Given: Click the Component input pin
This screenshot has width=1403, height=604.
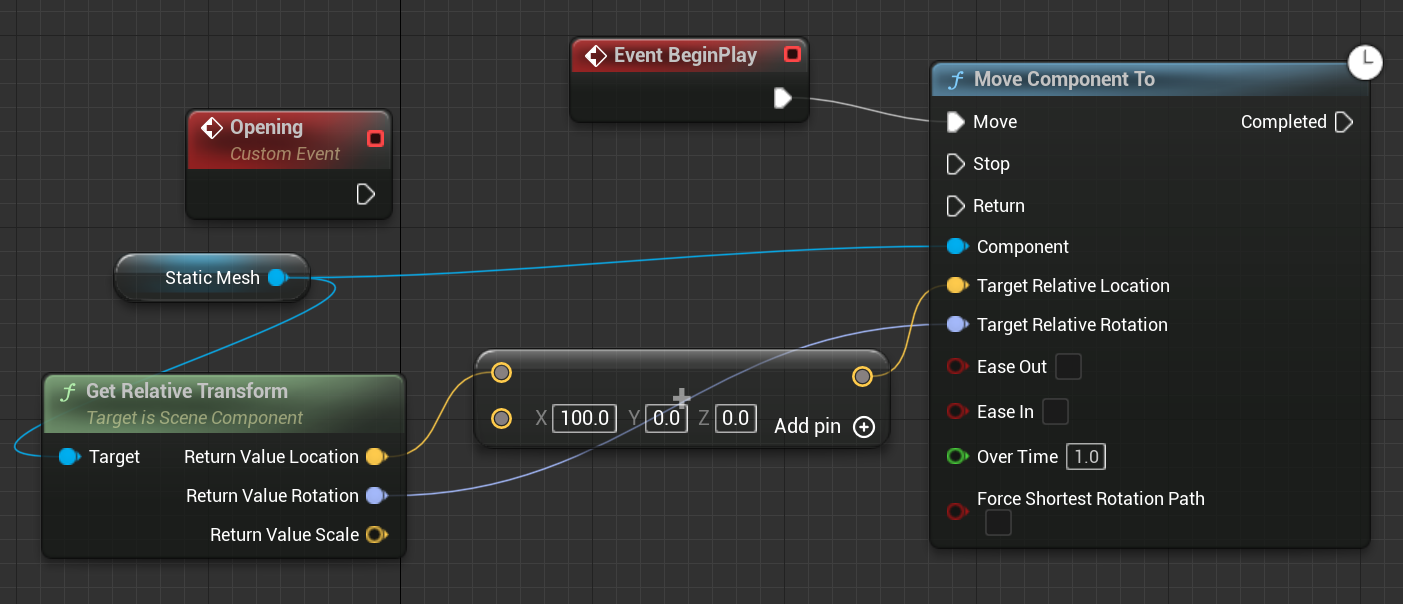Looking at the screenshot, I should click(x=957, y=246).
